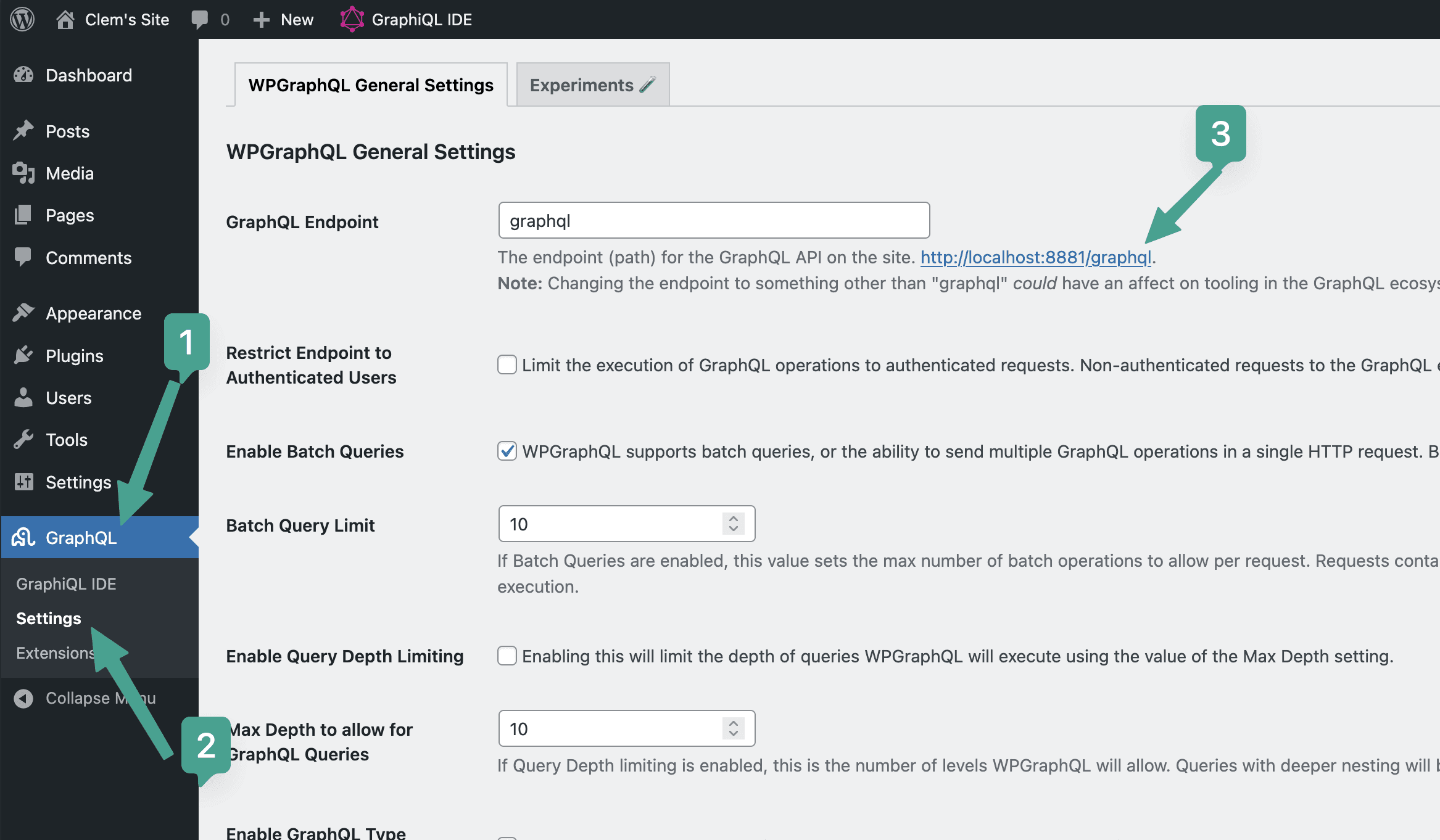Click the Plugins plug icon

(23, 356)
